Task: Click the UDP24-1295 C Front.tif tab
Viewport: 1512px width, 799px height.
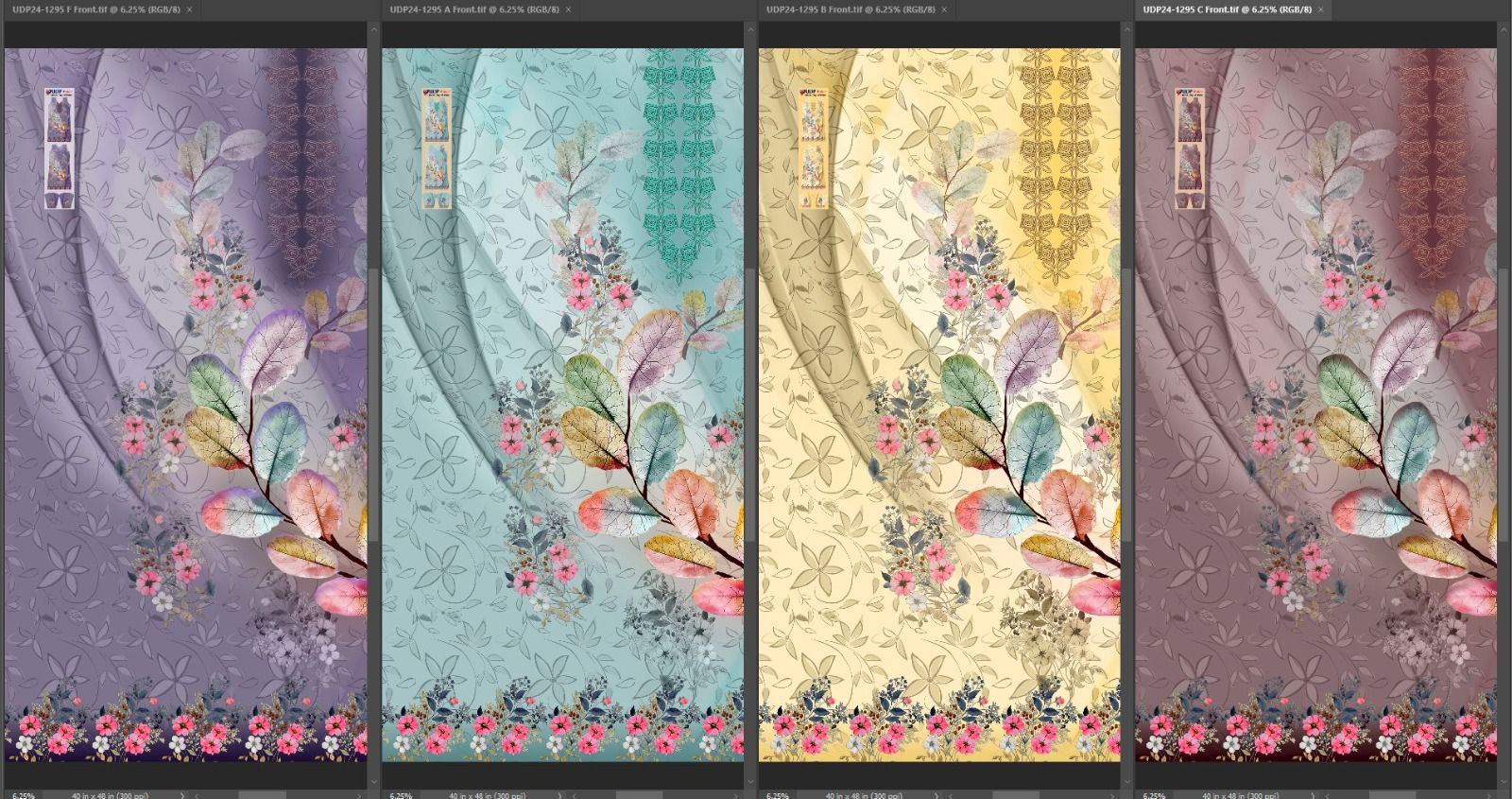Action: point(1227,9)
